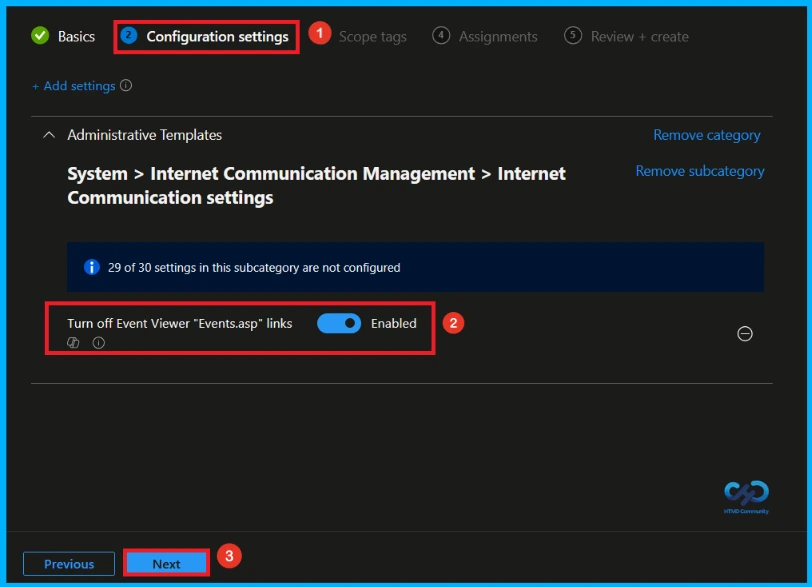Toggle Turn off Event Viewer links switch
The height and width of the screenshot is (587, 812).
[x=339, y=324]
